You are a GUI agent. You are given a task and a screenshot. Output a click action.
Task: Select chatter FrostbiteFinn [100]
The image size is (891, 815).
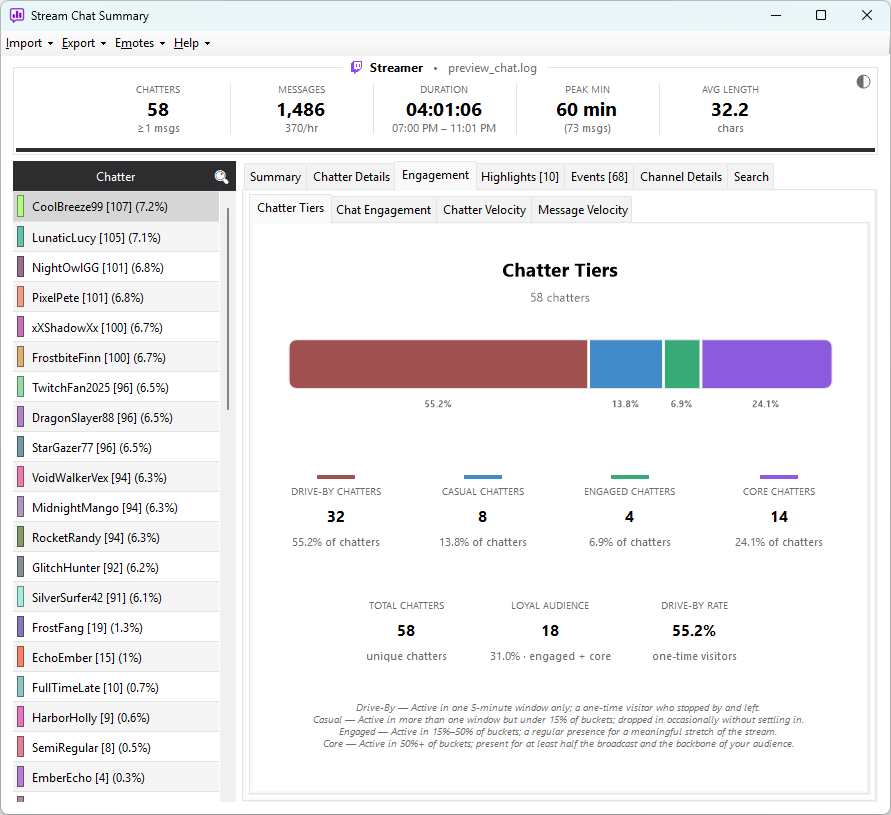116,358
